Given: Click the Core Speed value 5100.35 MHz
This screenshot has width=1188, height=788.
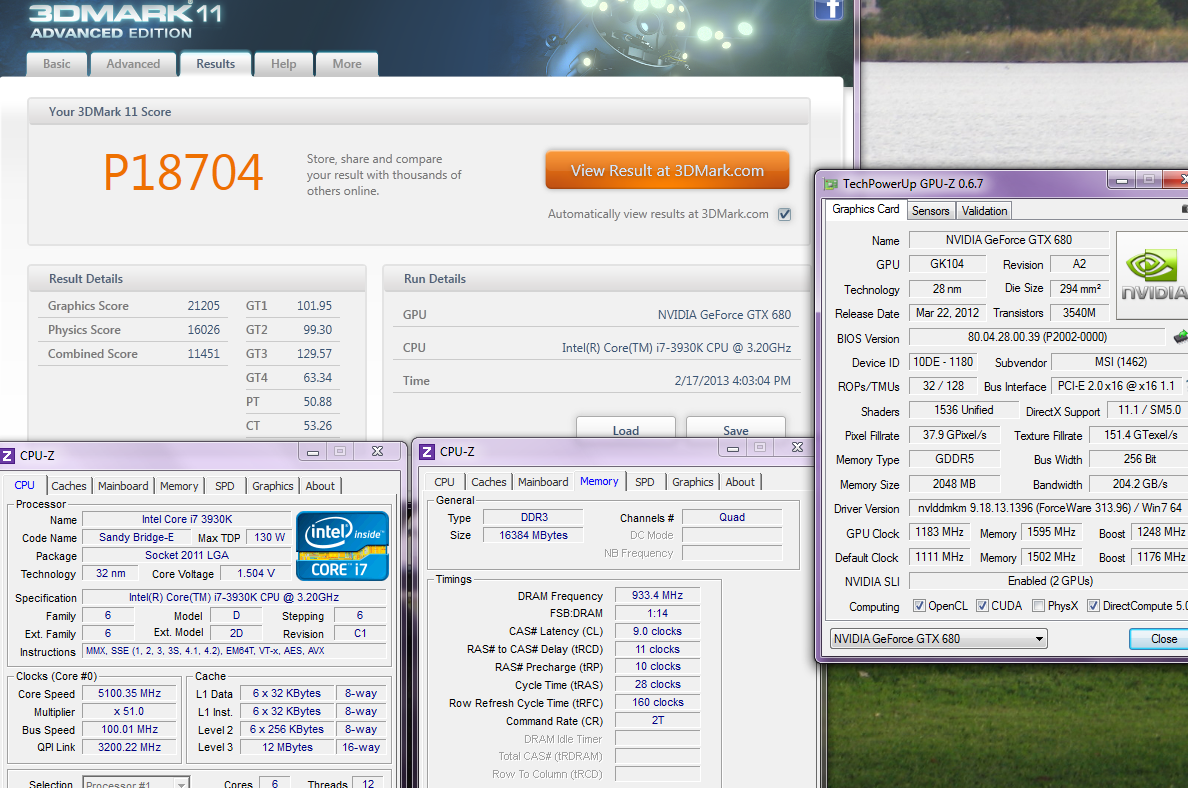Looking at the screenshot, I should (x=130, y=693).
